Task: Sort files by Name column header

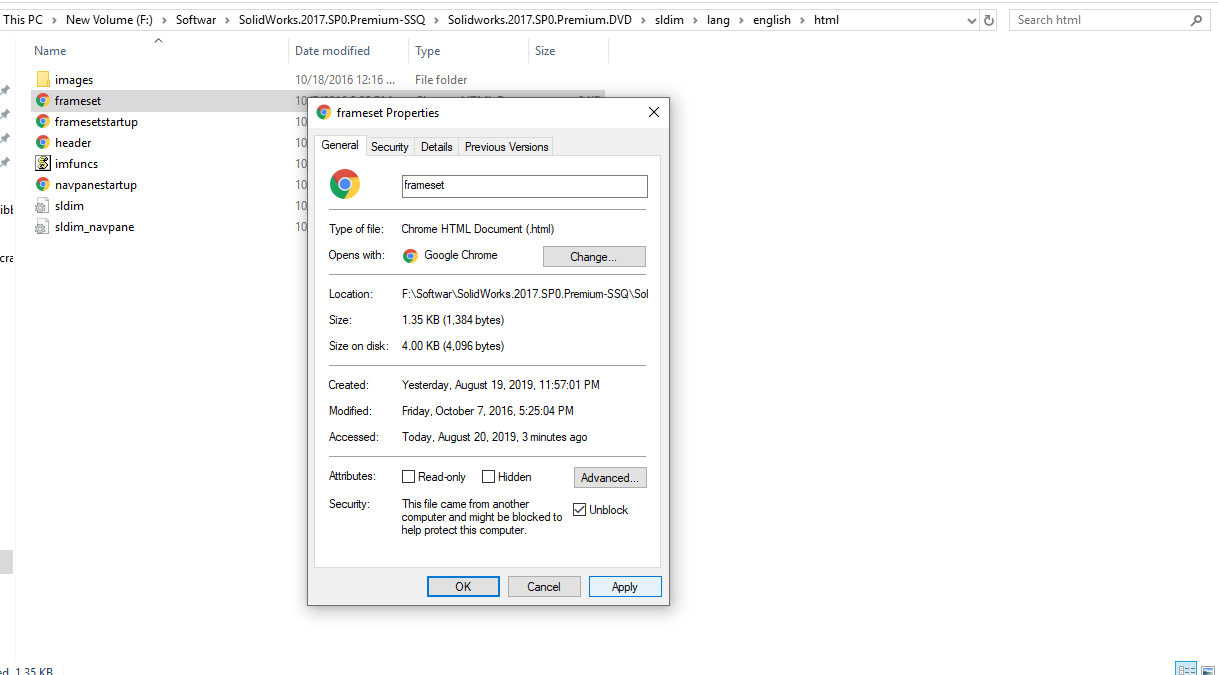Action: (50, 51)
